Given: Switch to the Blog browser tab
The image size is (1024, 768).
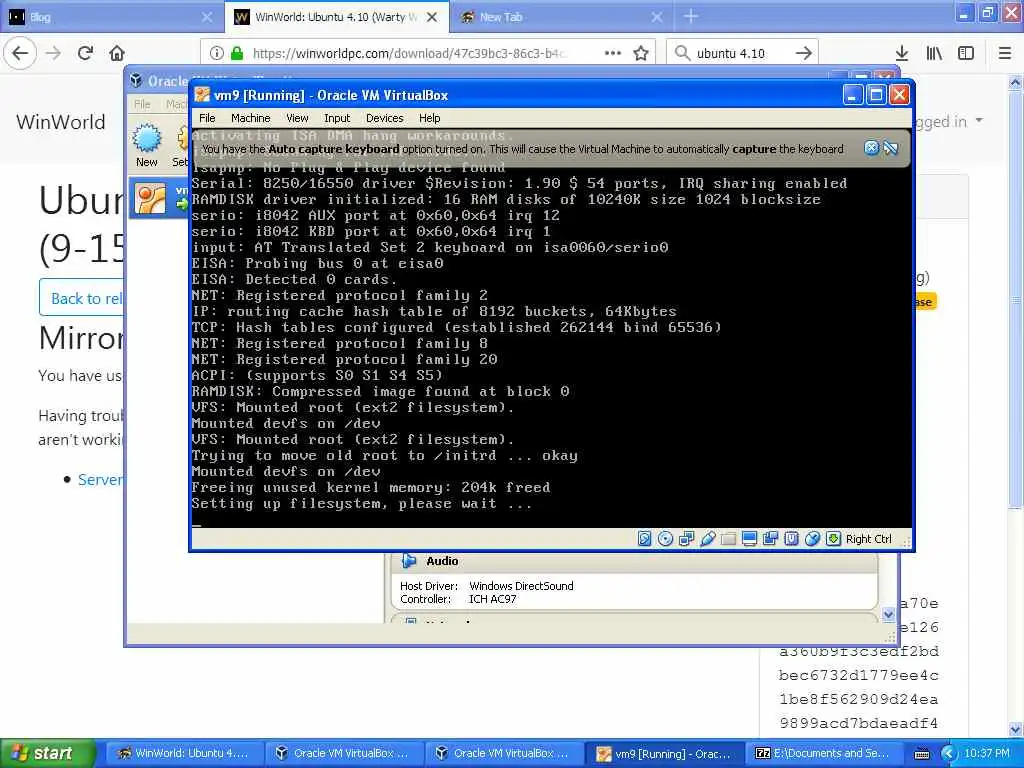Looking at the screenshot, I should 111,17.
